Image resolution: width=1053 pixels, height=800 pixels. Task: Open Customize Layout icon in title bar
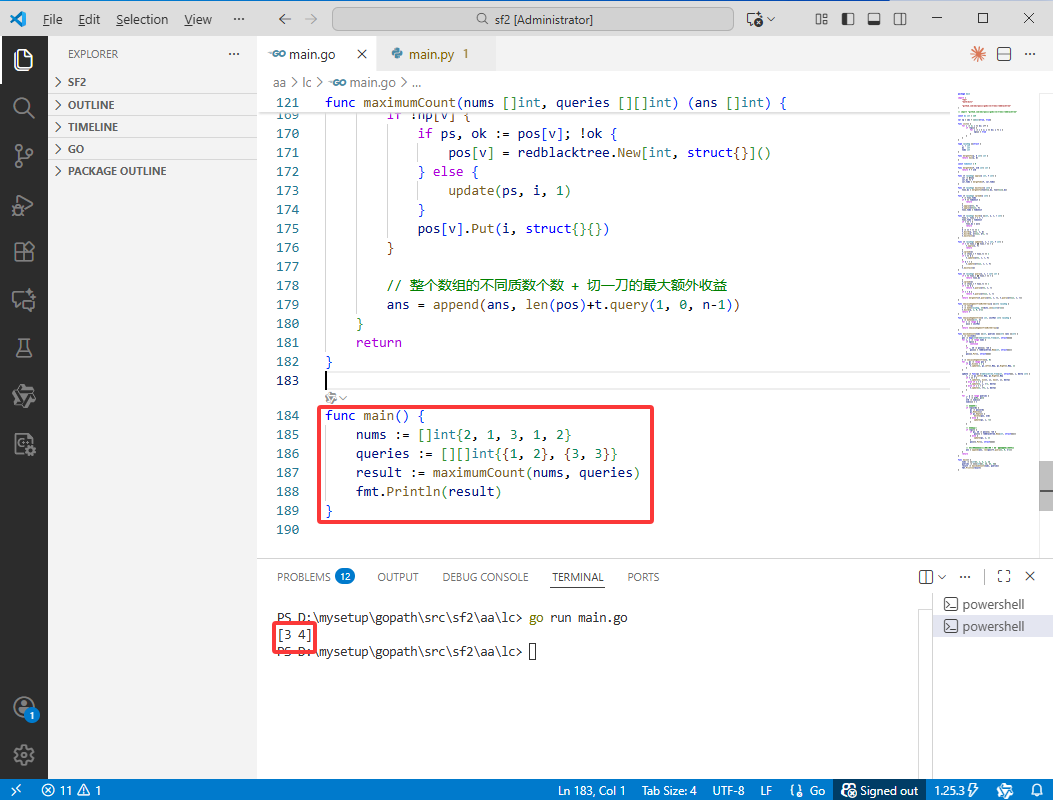pos(821,19)
